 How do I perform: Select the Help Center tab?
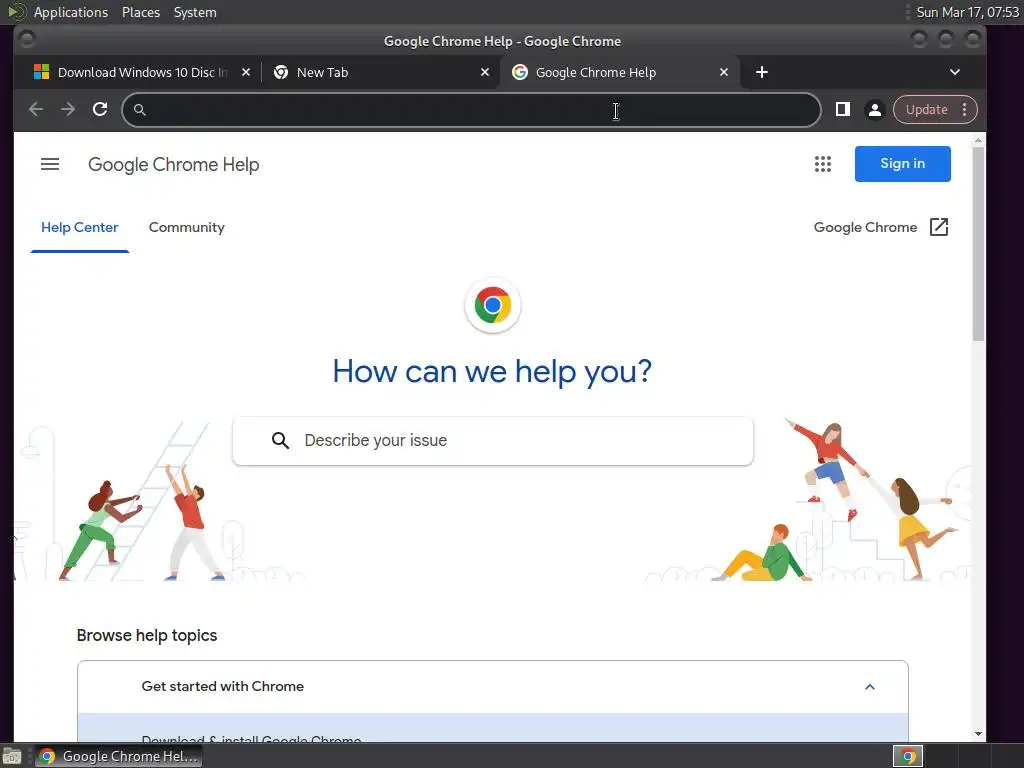80,227
